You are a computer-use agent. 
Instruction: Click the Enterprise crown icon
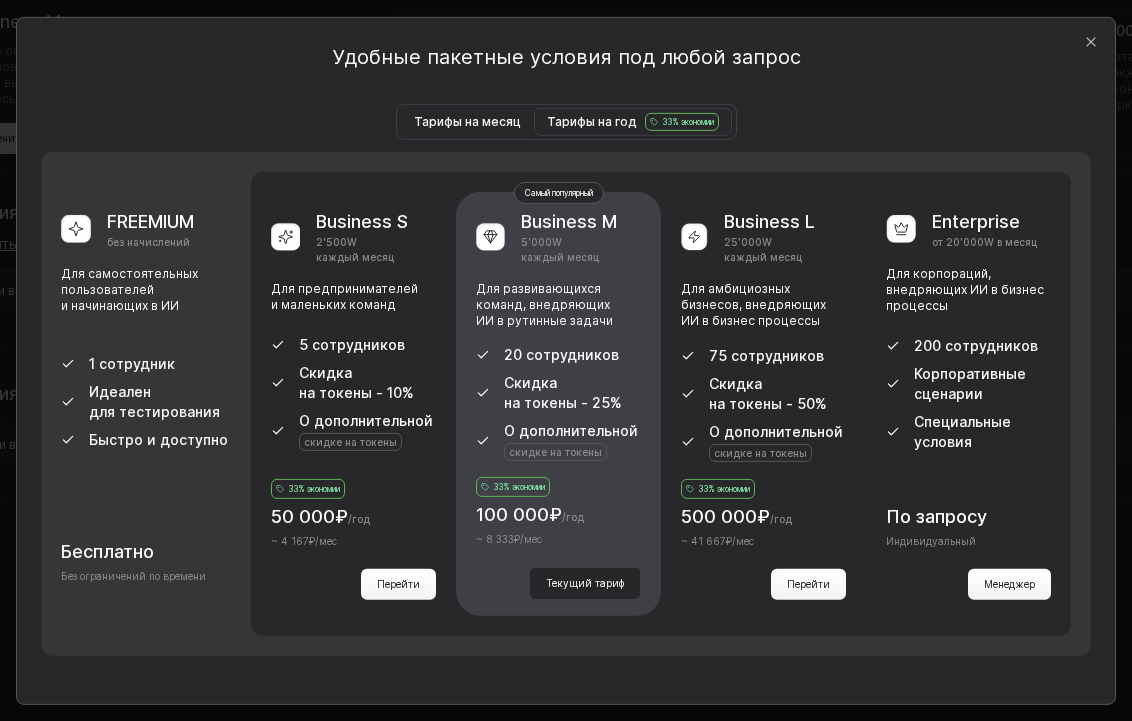tap(901, 229)
